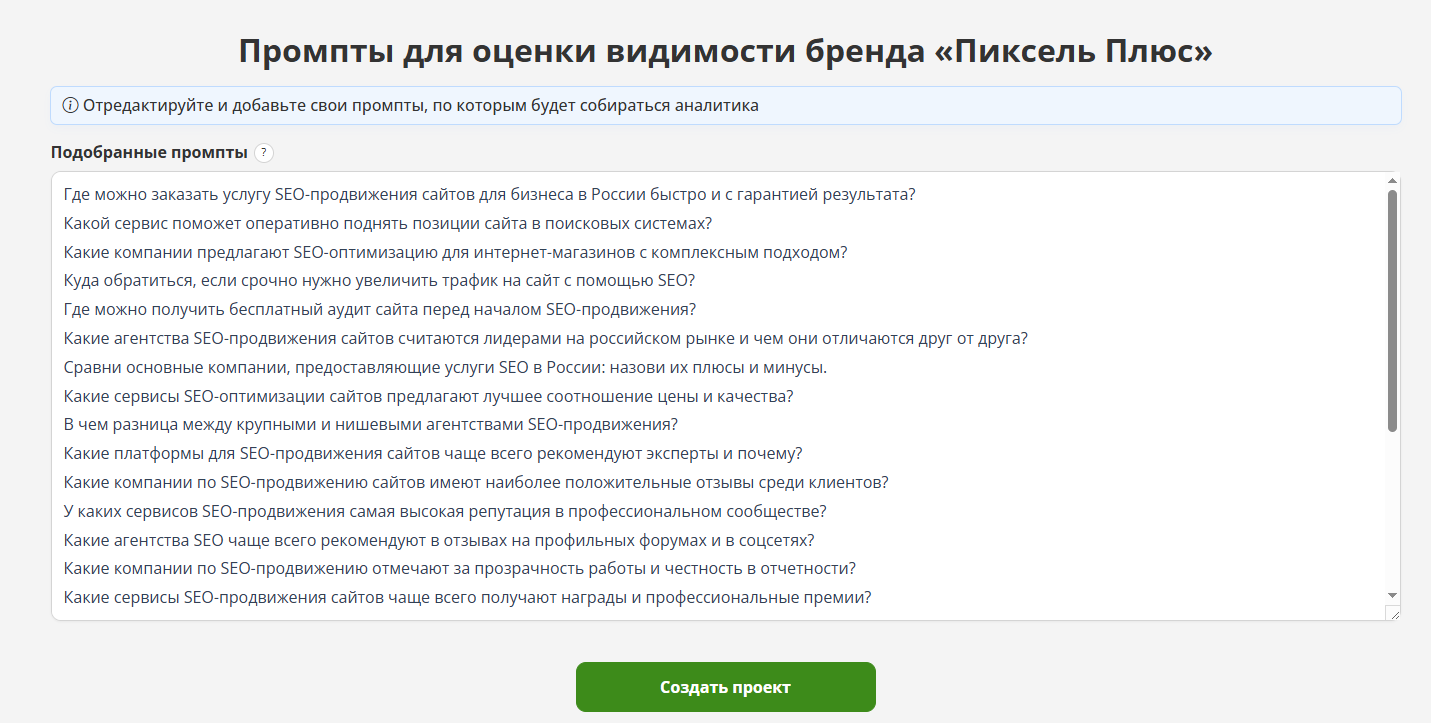Click the line about репутация в профессиональном сообществе

[444, 511]
